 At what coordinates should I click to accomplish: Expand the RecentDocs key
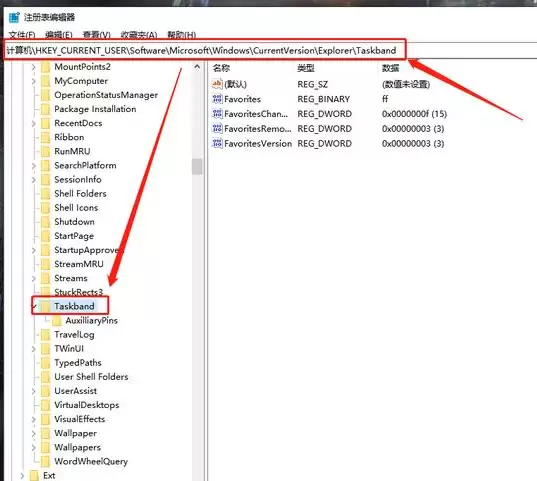[34, 123]
